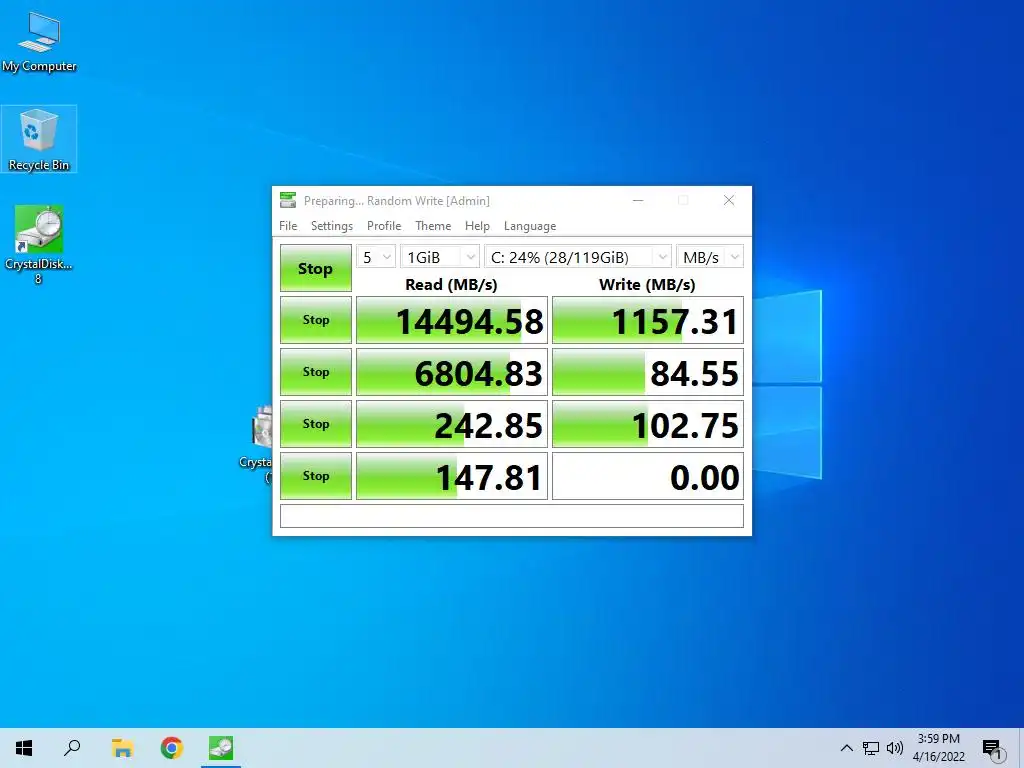Open the notification center icon
This screenshot has width=1024, height=768.
(x=991, y=749)
